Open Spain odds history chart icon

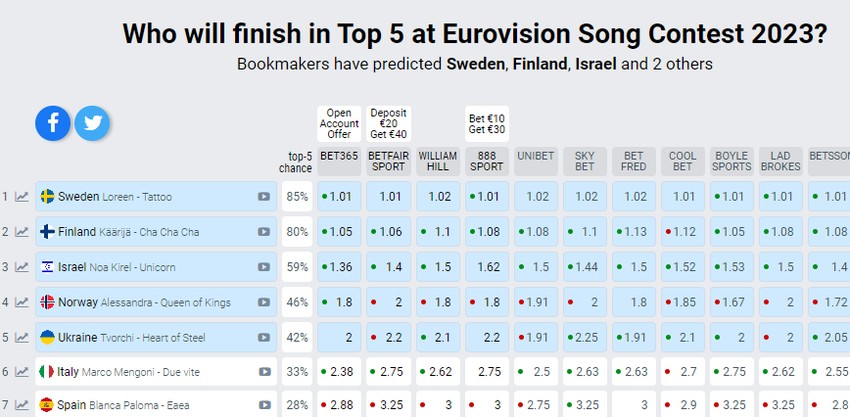click(21, 407)
